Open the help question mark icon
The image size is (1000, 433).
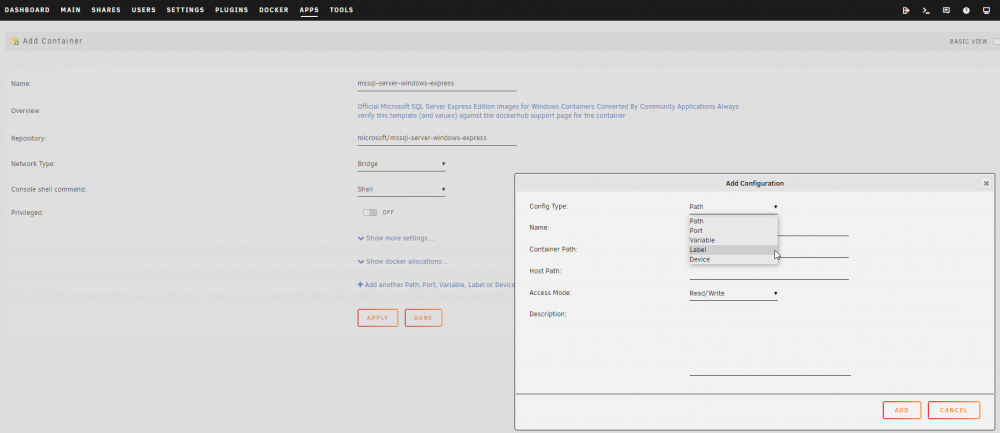click(x=966, y=10)
